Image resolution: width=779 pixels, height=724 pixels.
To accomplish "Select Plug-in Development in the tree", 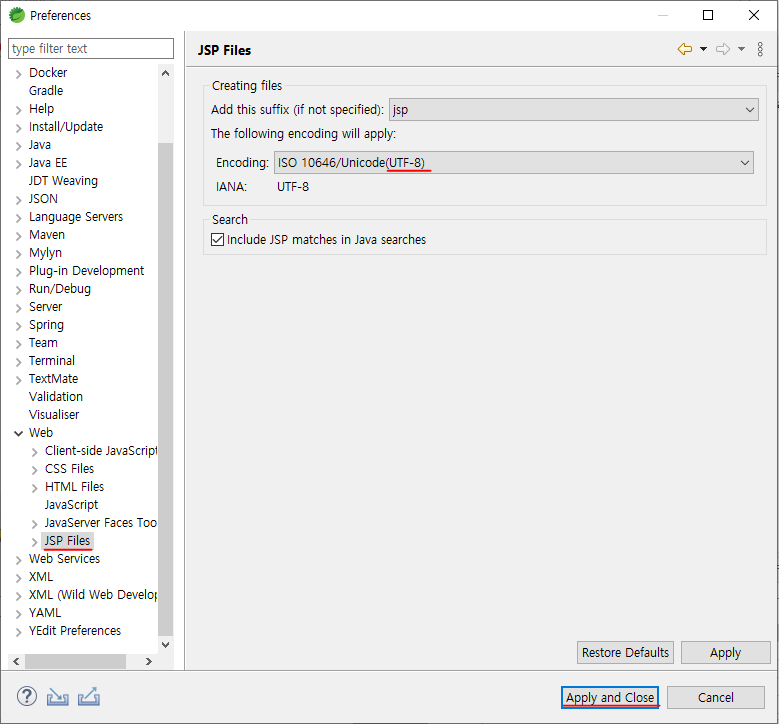I will (x=86, y=271).
